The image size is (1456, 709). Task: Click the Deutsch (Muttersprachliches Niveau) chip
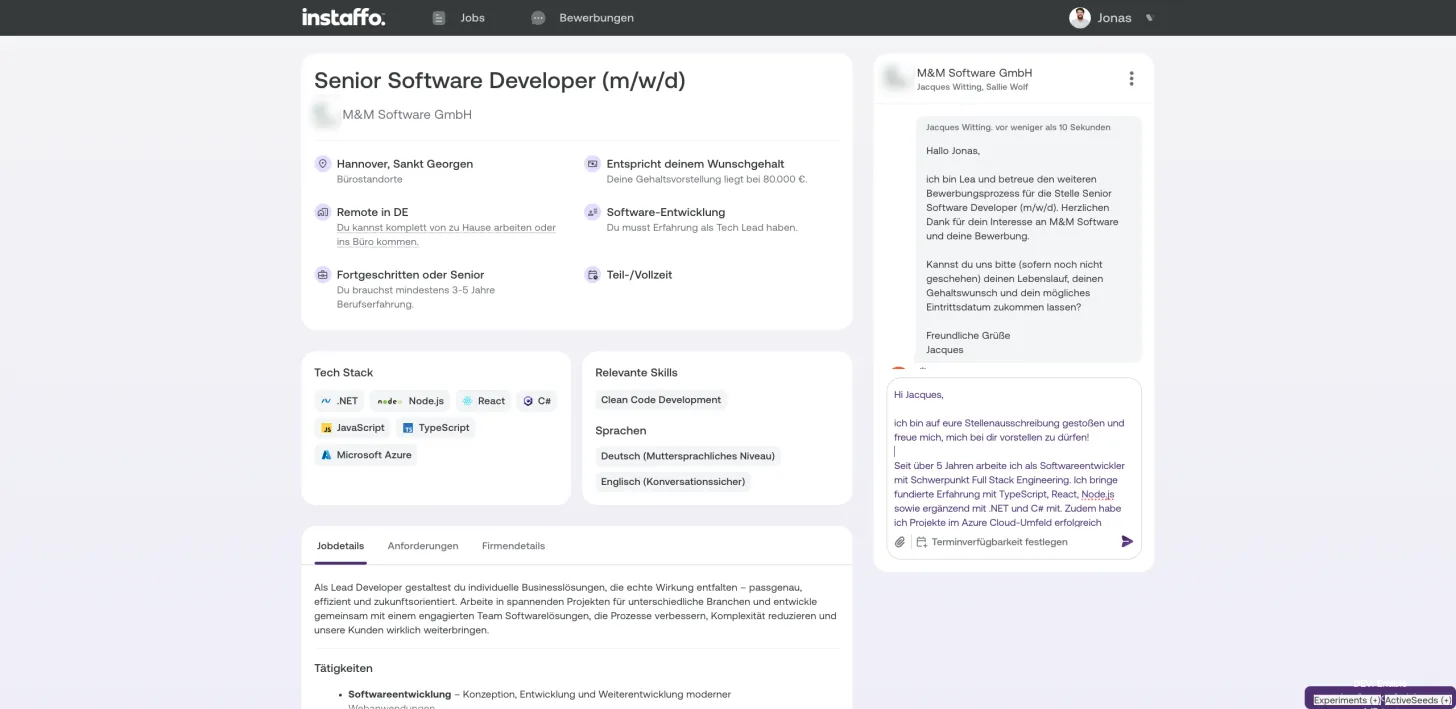pos(688,456)
